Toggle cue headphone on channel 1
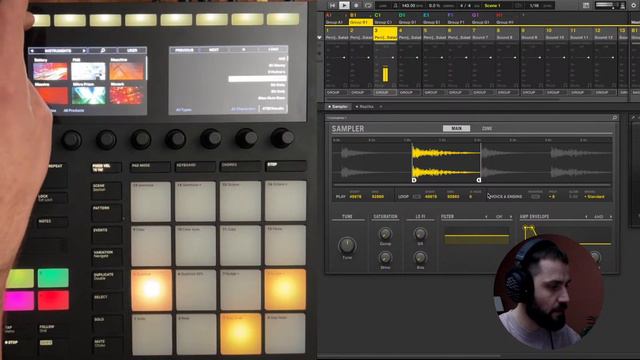The width and height of the screenshot is (640, 360). point(345,86)
